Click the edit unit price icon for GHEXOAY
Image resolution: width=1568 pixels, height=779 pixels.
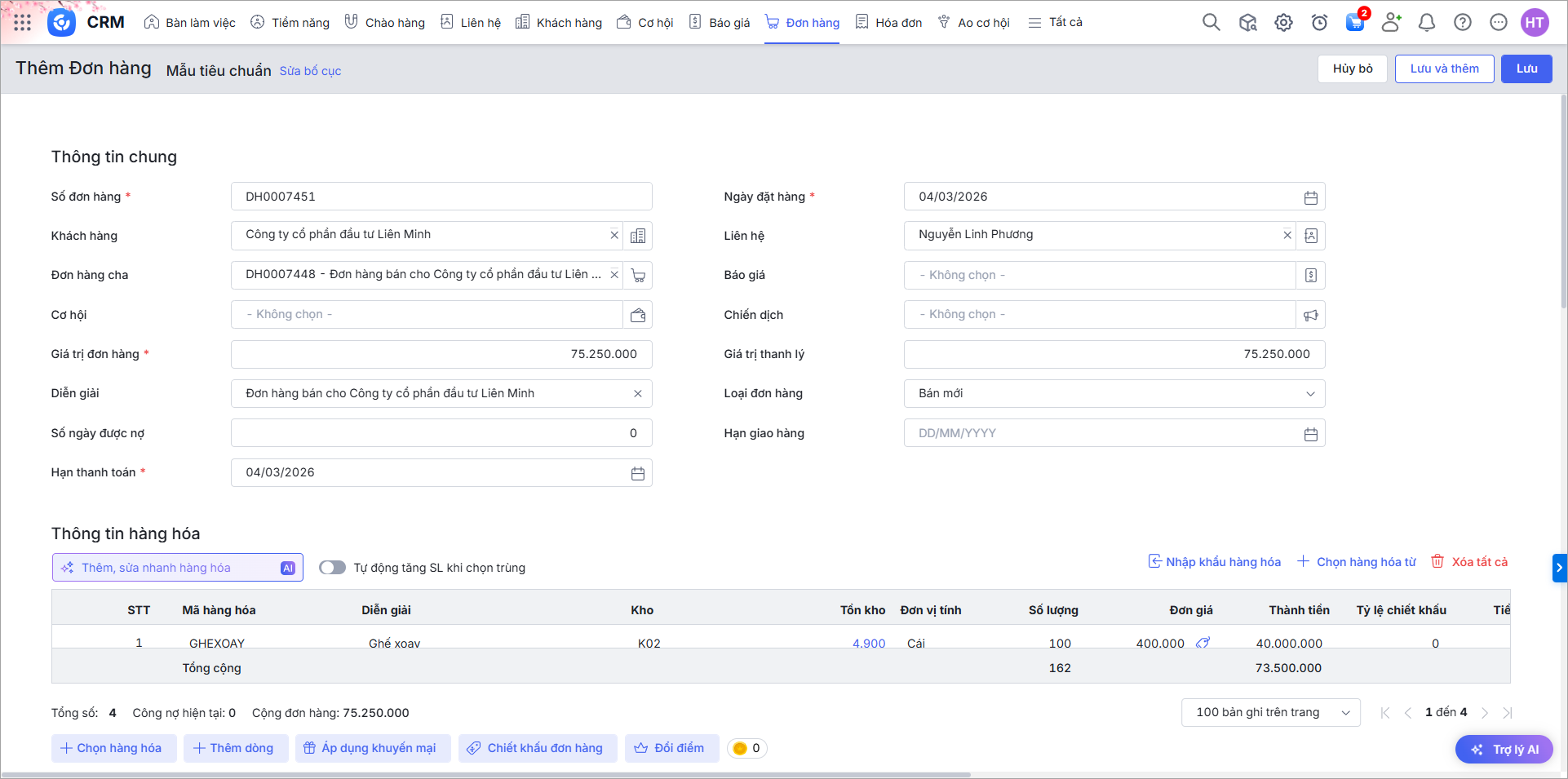point(1203,643)
